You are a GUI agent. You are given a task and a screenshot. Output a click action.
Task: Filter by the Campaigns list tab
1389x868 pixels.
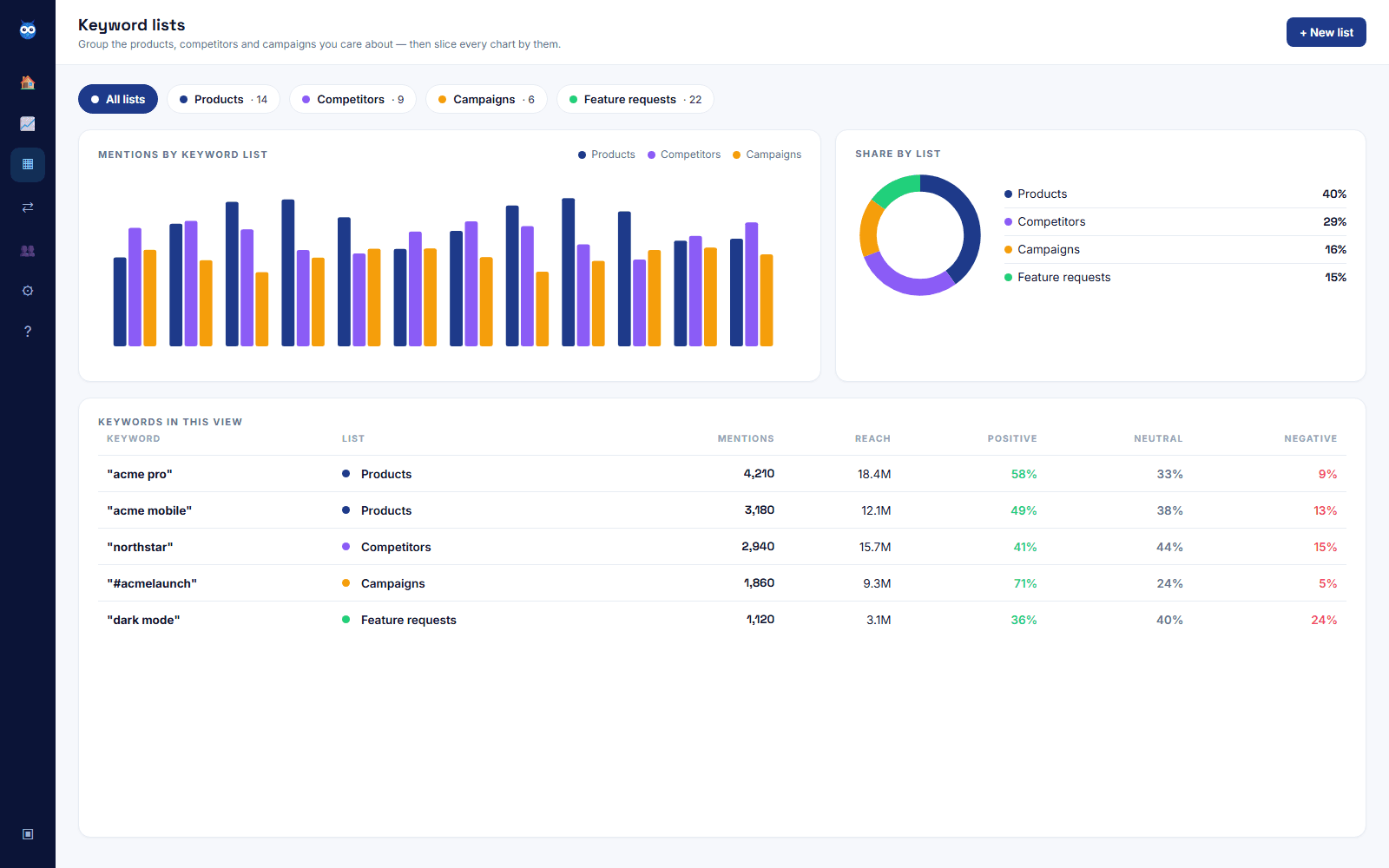[486, 99]
